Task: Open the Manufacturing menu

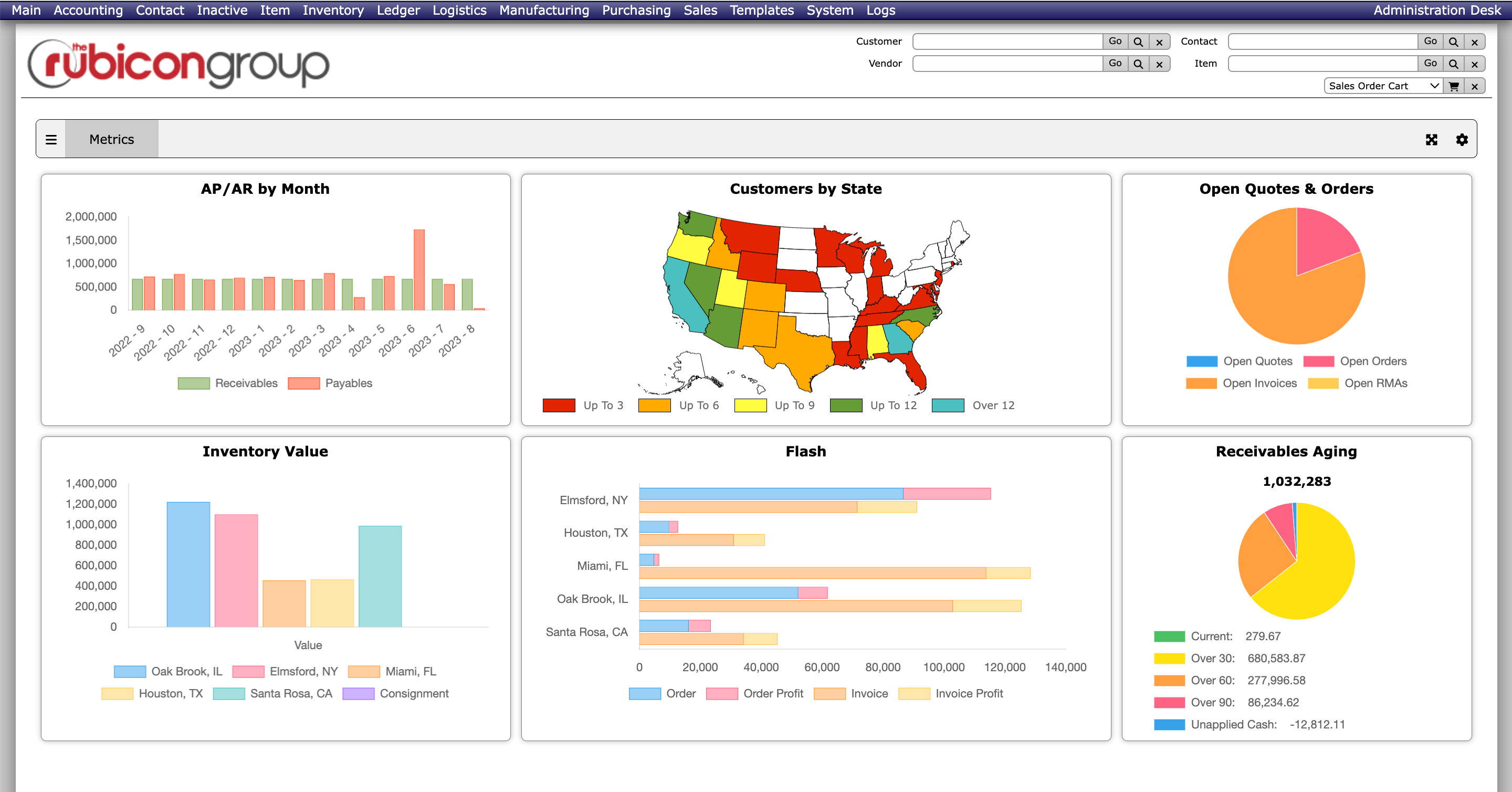Action: [543, 10]
